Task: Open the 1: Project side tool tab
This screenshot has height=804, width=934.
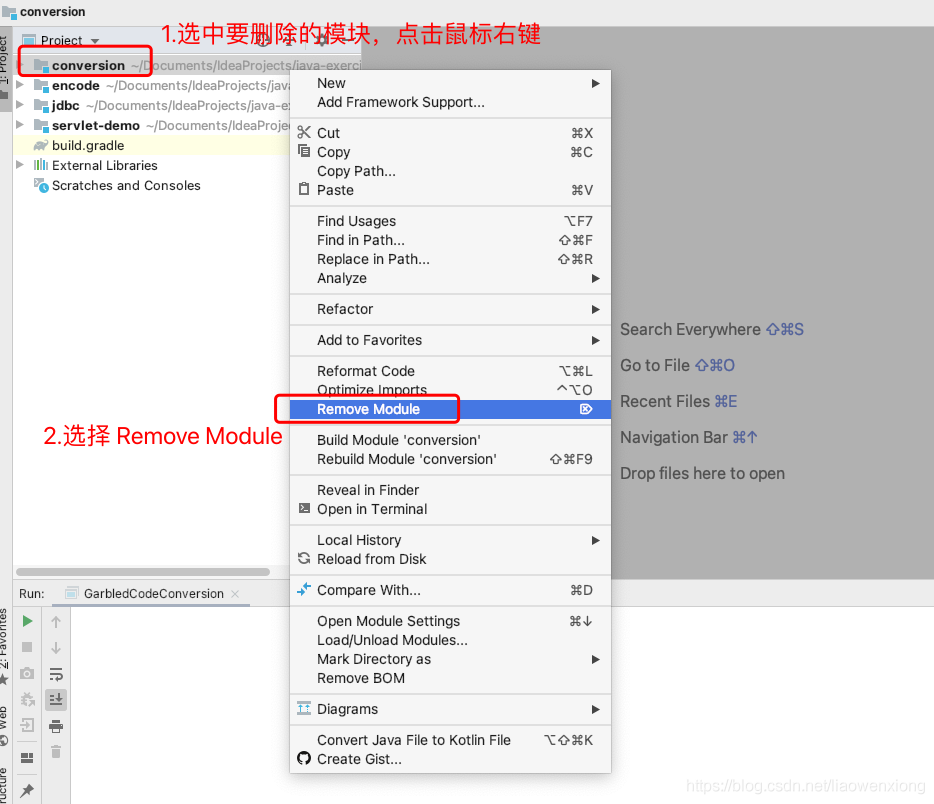Action: pos(5,67)
